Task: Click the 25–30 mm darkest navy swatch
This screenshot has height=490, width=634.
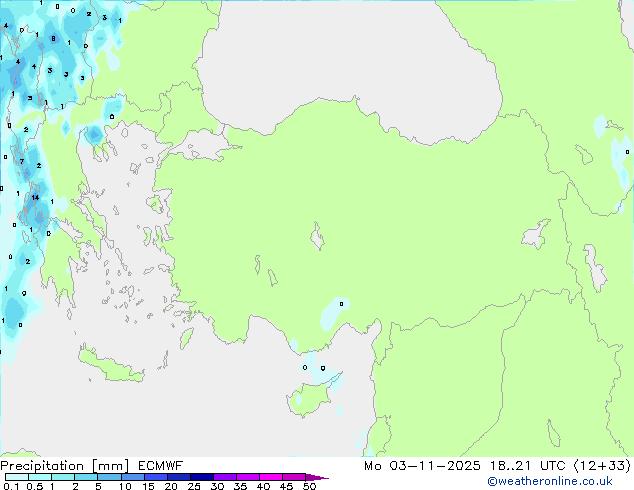Action: pos(201,477)
